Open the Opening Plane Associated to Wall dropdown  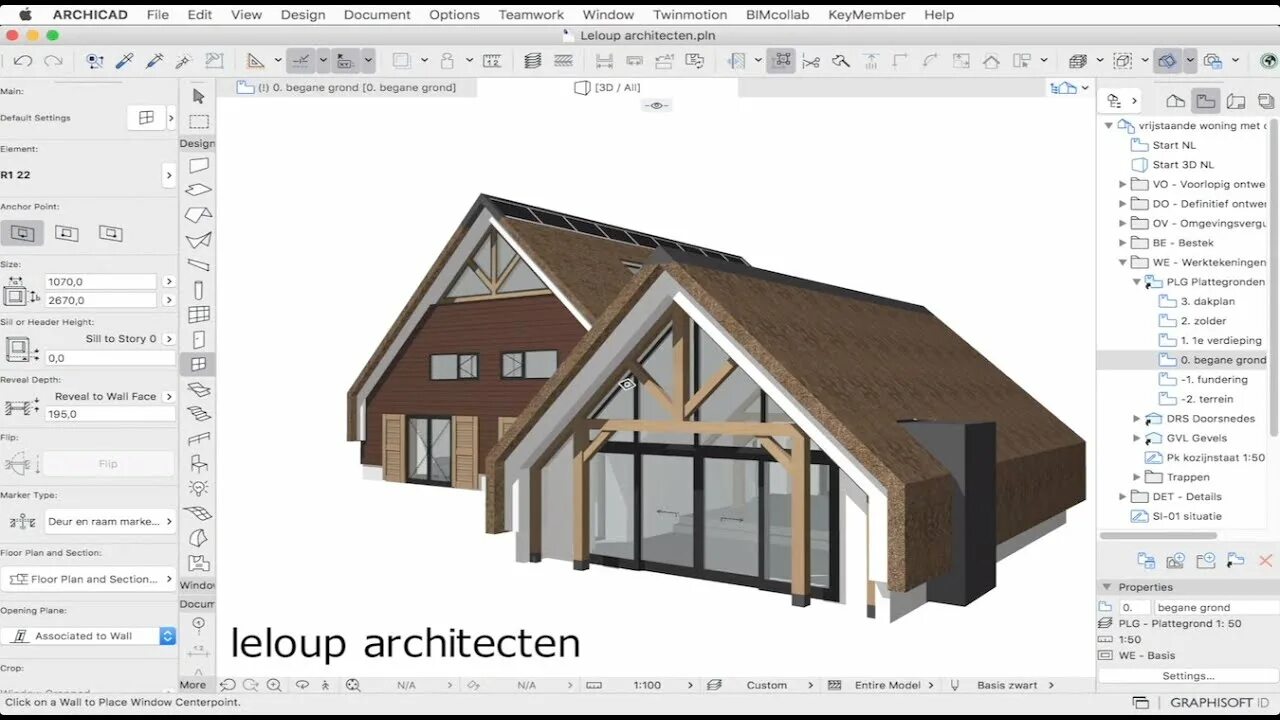[x=88, y=636]
